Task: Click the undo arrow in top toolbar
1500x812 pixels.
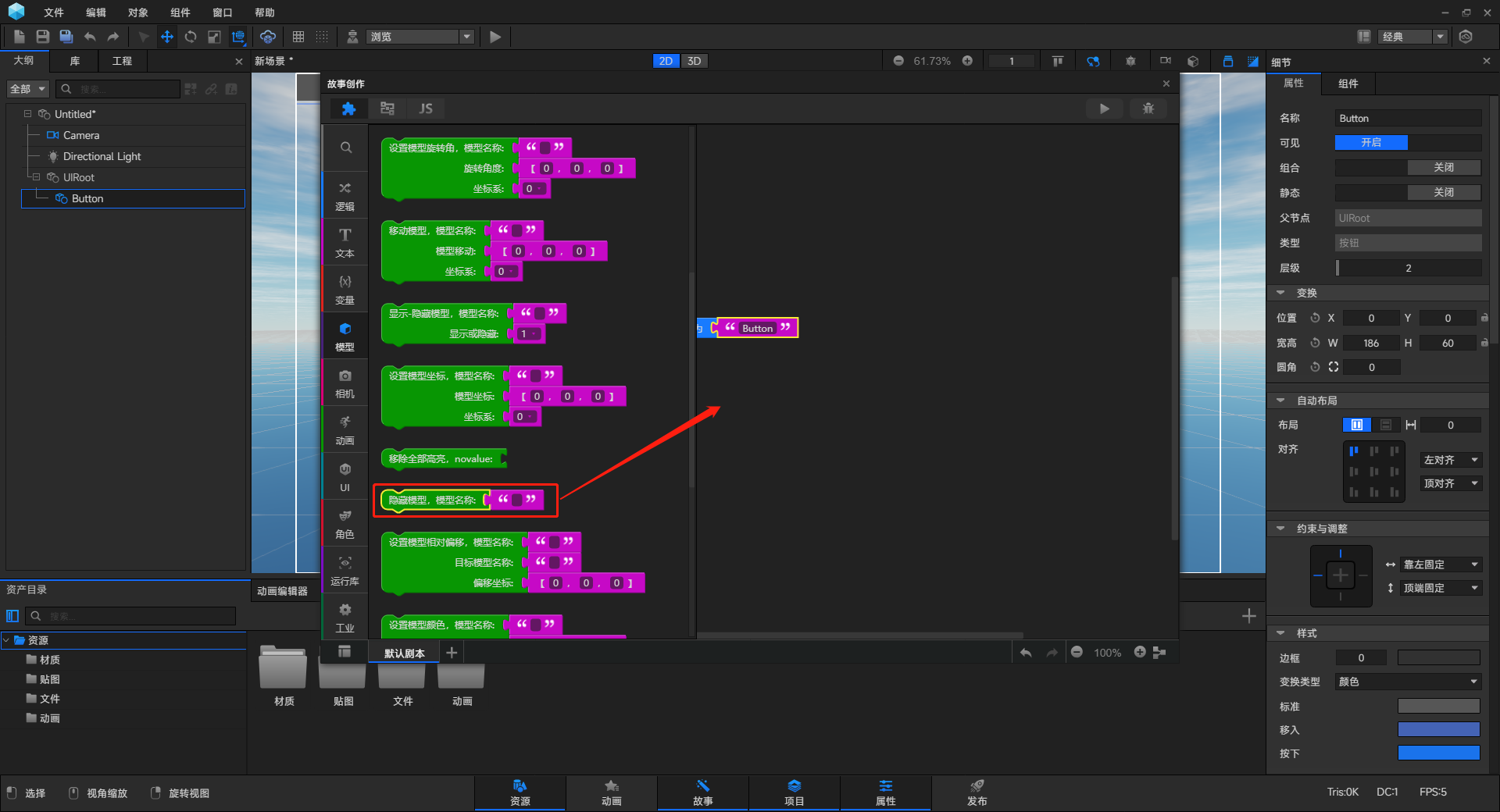Action: click(90, 37)
